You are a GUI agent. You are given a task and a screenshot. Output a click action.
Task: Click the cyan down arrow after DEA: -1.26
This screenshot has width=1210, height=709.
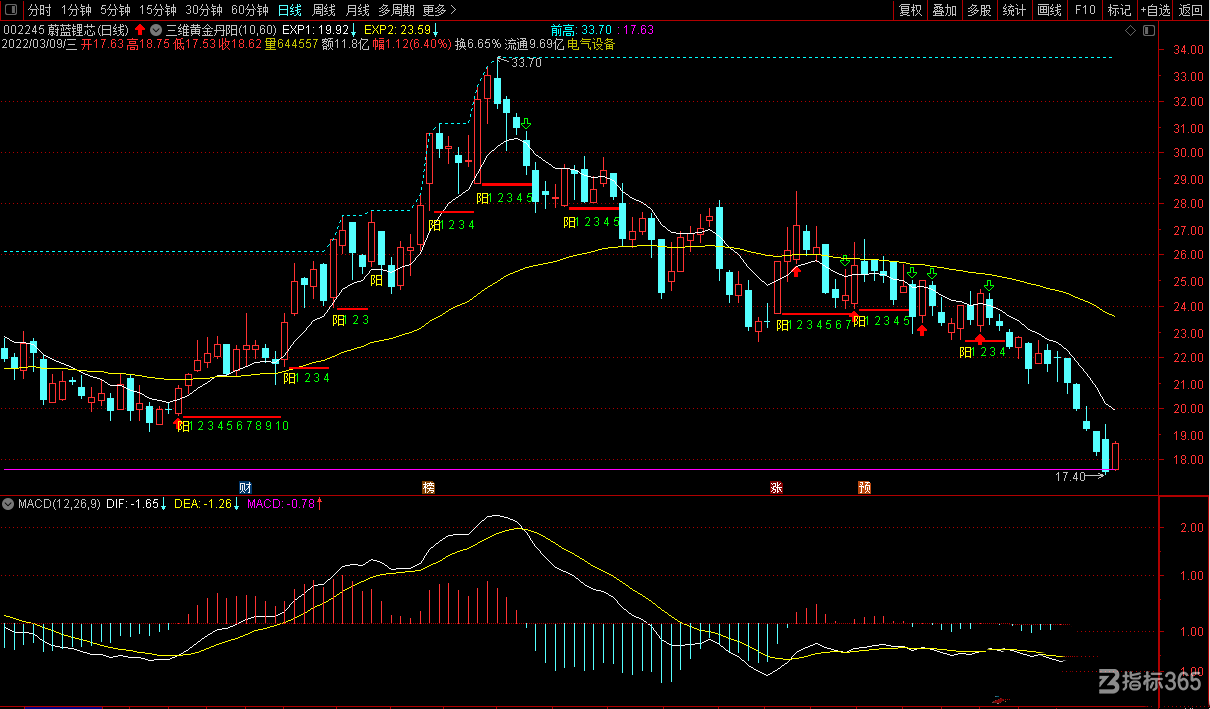click(236, 503)
